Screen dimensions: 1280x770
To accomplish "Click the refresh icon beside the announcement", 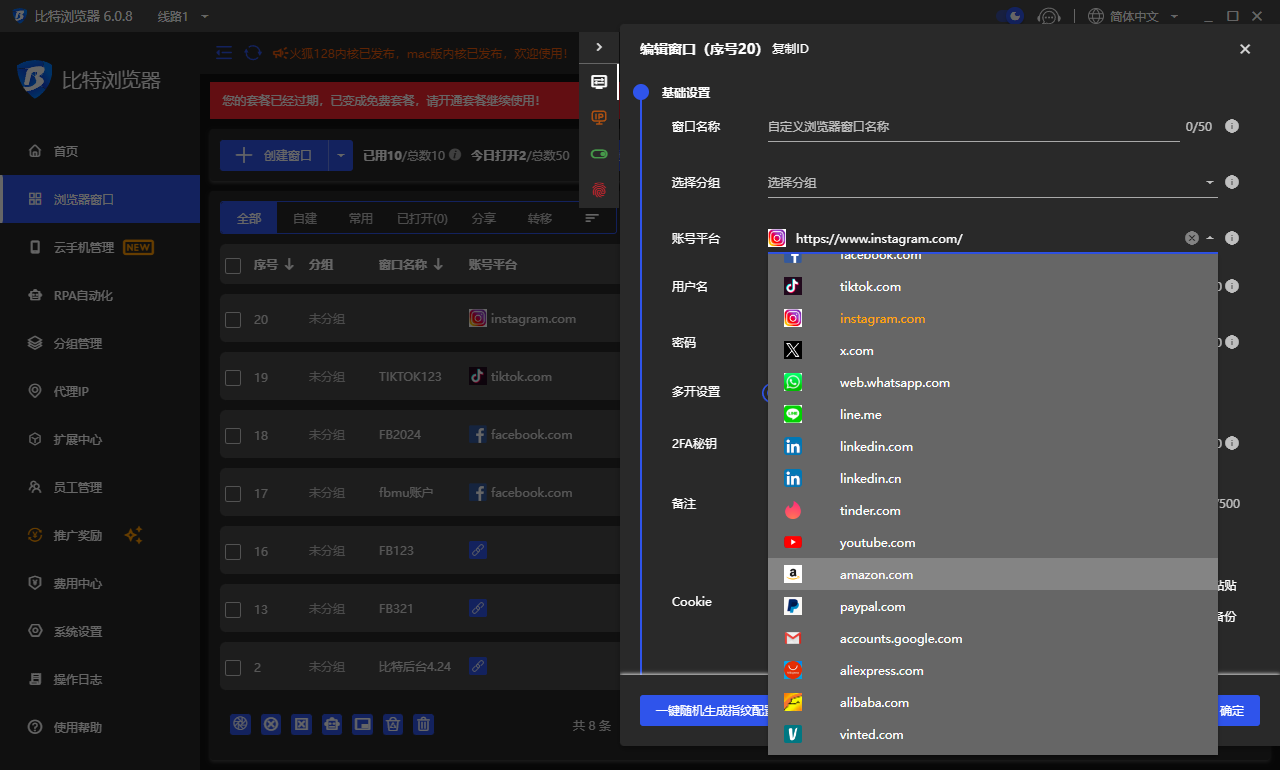I will click(x=253, y=53).
